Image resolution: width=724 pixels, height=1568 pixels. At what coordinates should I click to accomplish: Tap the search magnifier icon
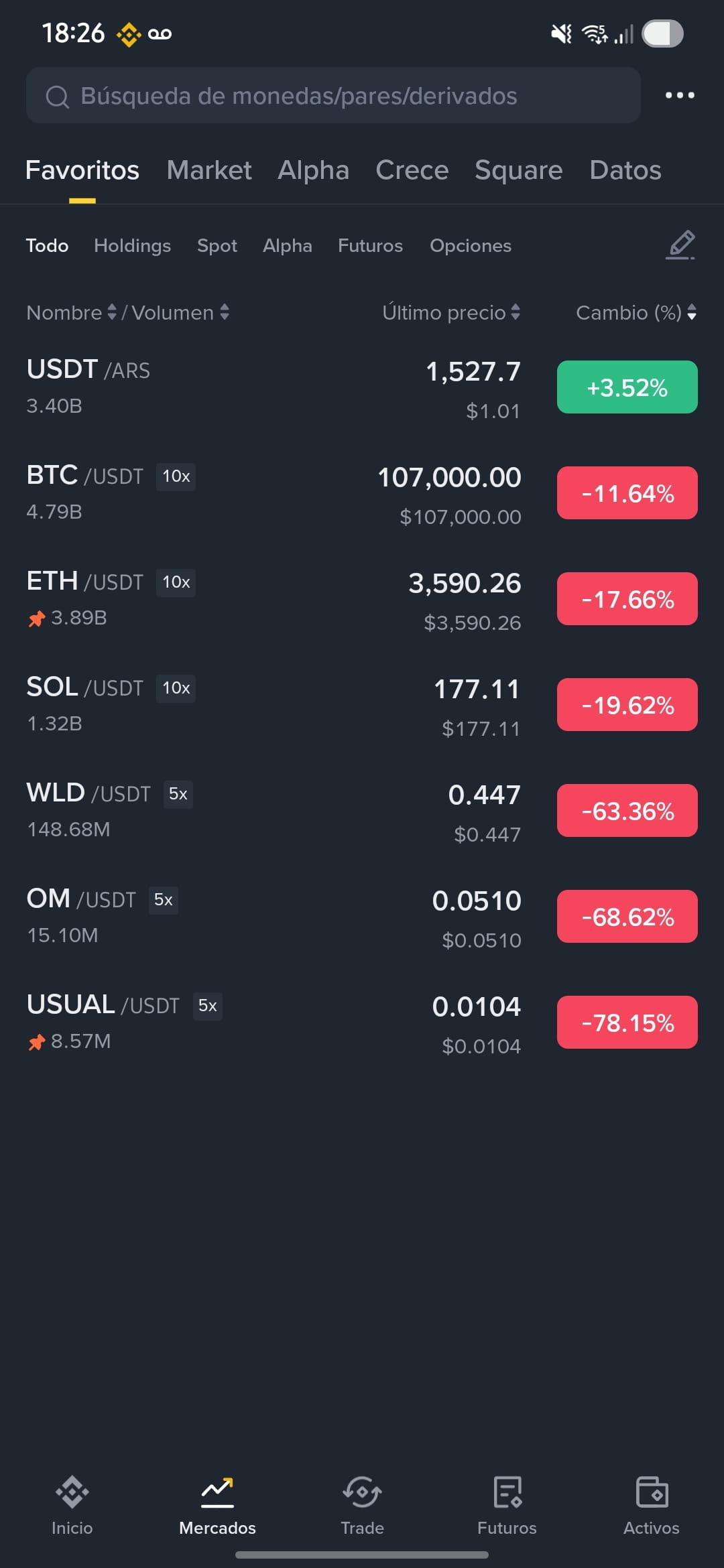tap(57, 96)
